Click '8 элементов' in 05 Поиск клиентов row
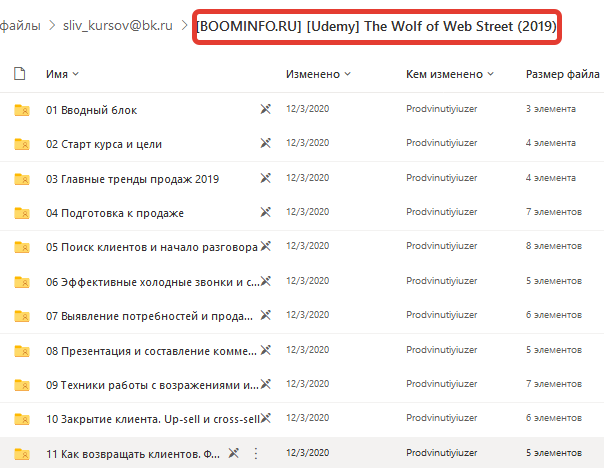Viewport: 604px width, 468px height. click(554, 246)
